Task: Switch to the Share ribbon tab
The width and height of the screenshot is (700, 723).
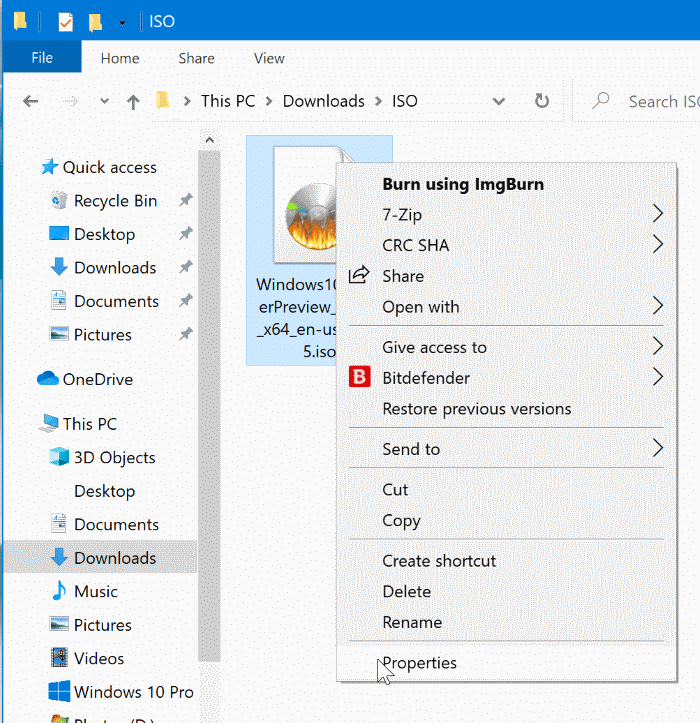Action: pyautogui.click(x=196, y=58)
